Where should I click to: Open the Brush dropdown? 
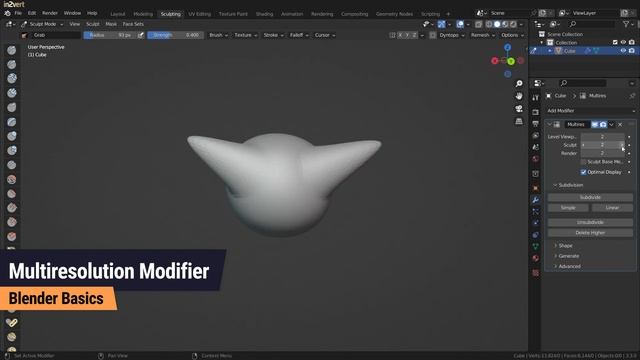pyautogui.click(x=218, y=36)
